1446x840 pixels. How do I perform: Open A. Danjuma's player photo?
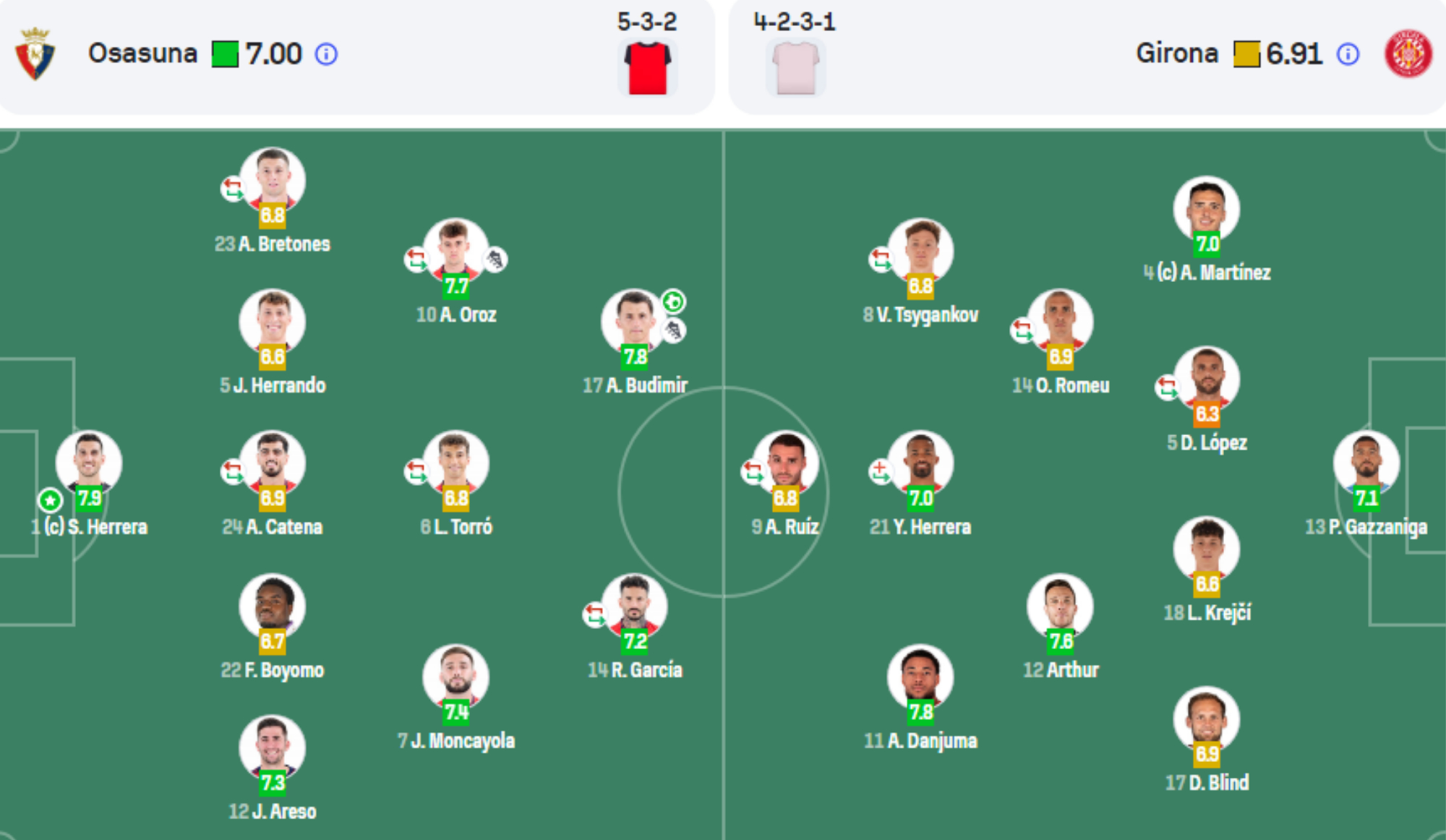920,676
